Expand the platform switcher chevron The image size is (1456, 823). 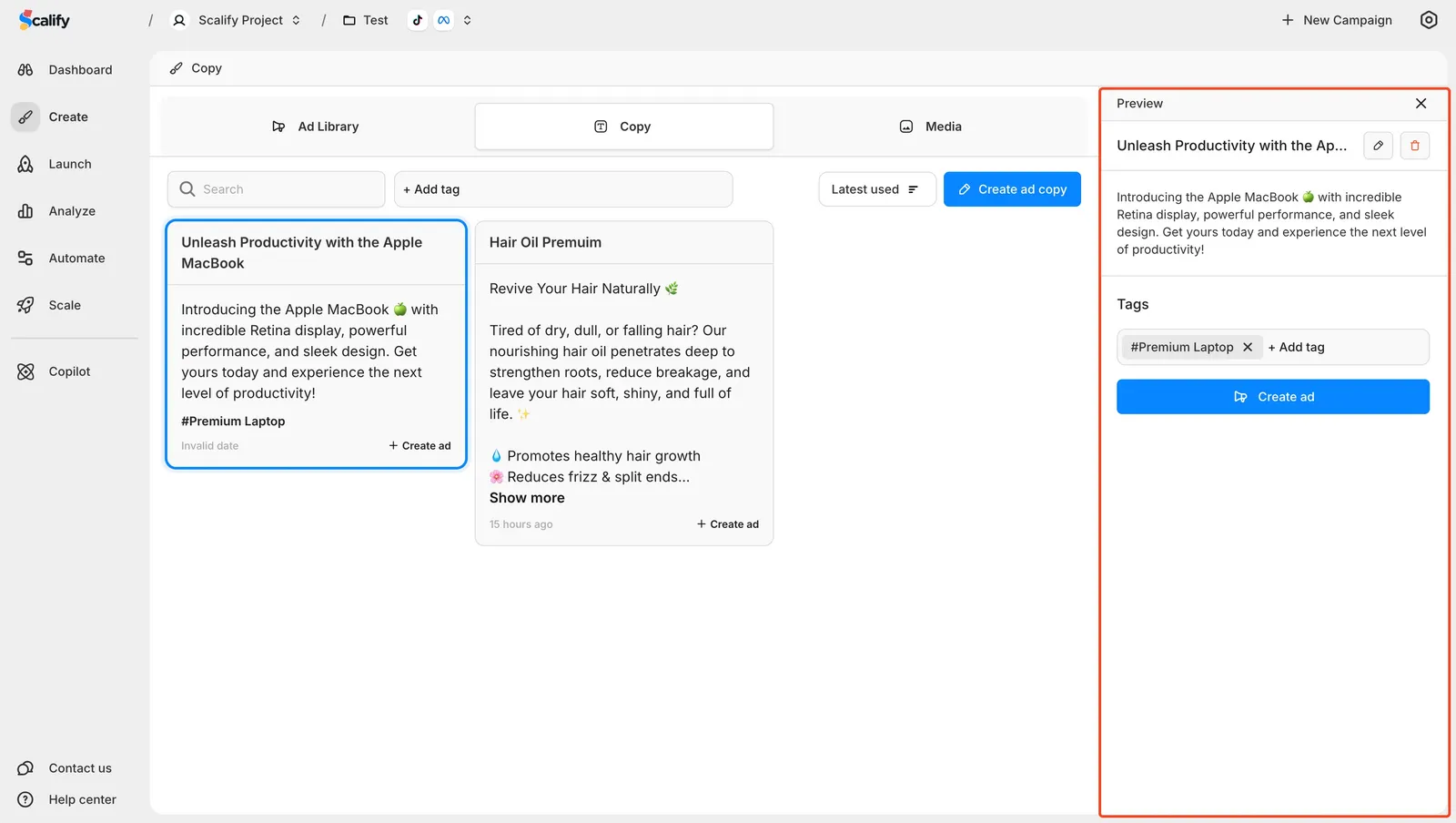coord(467,20)
